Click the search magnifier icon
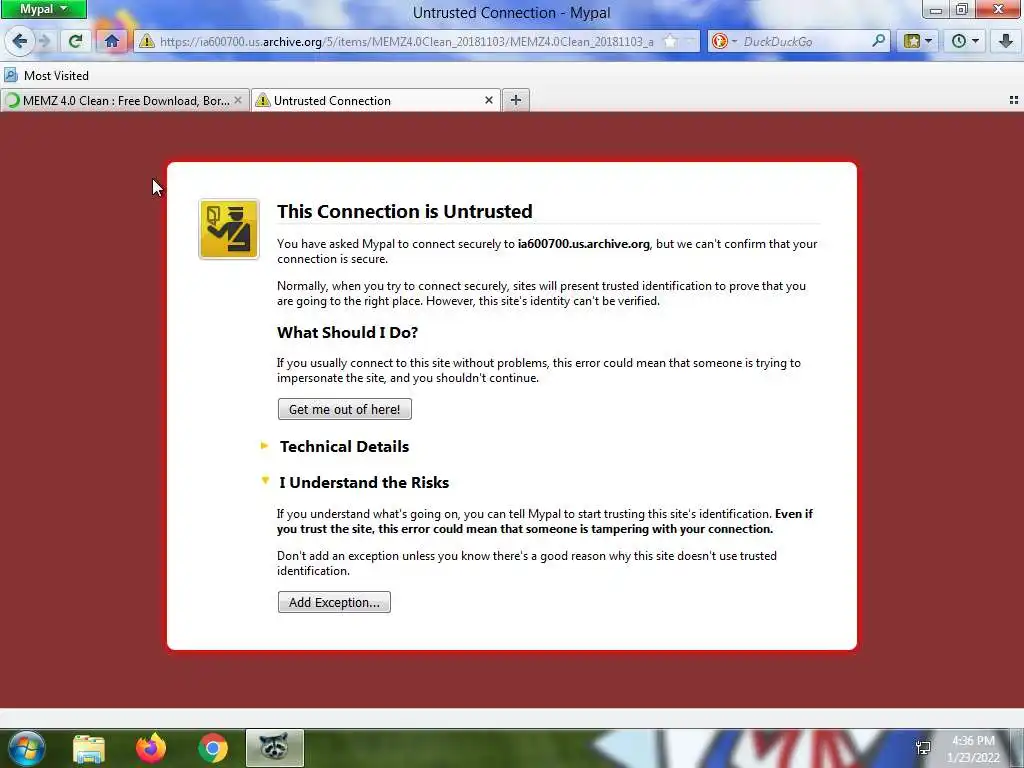 pyautogui.click(x=878, y=41)
